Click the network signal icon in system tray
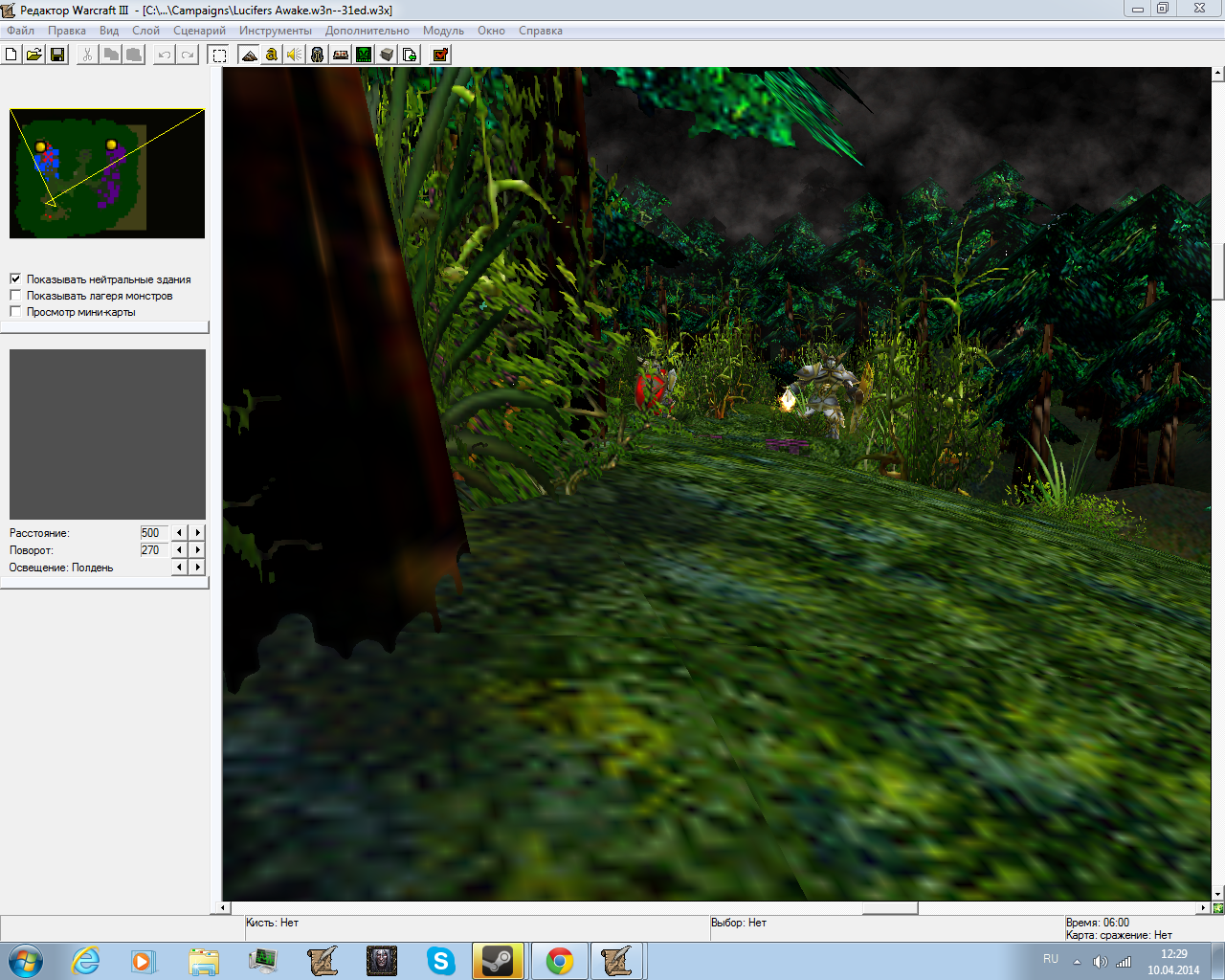1225x980 pixels. click(1124, 962)
